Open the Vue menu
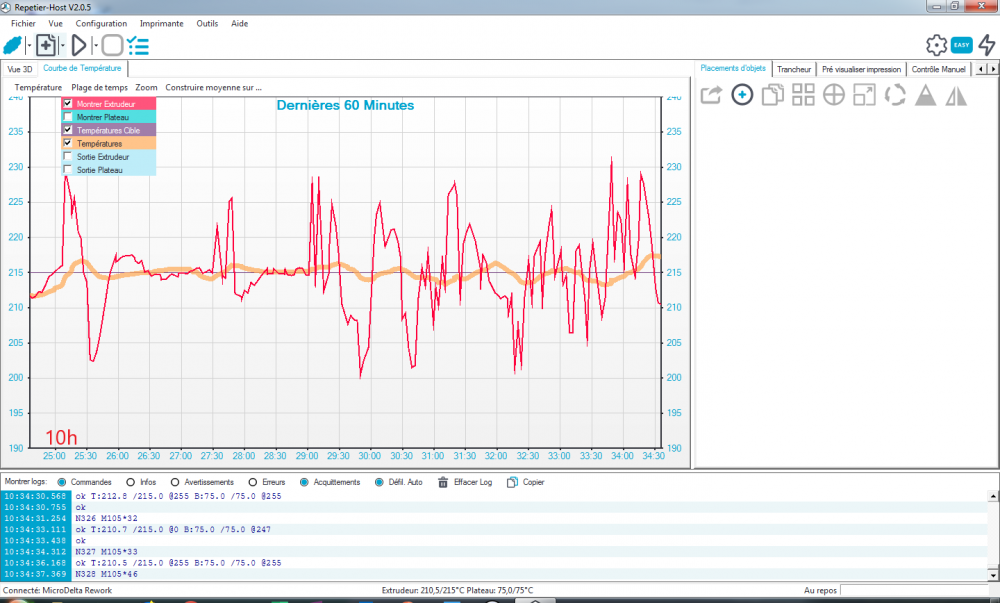The width and height of the screenshot is (1000, 603). tap(55, 24)
